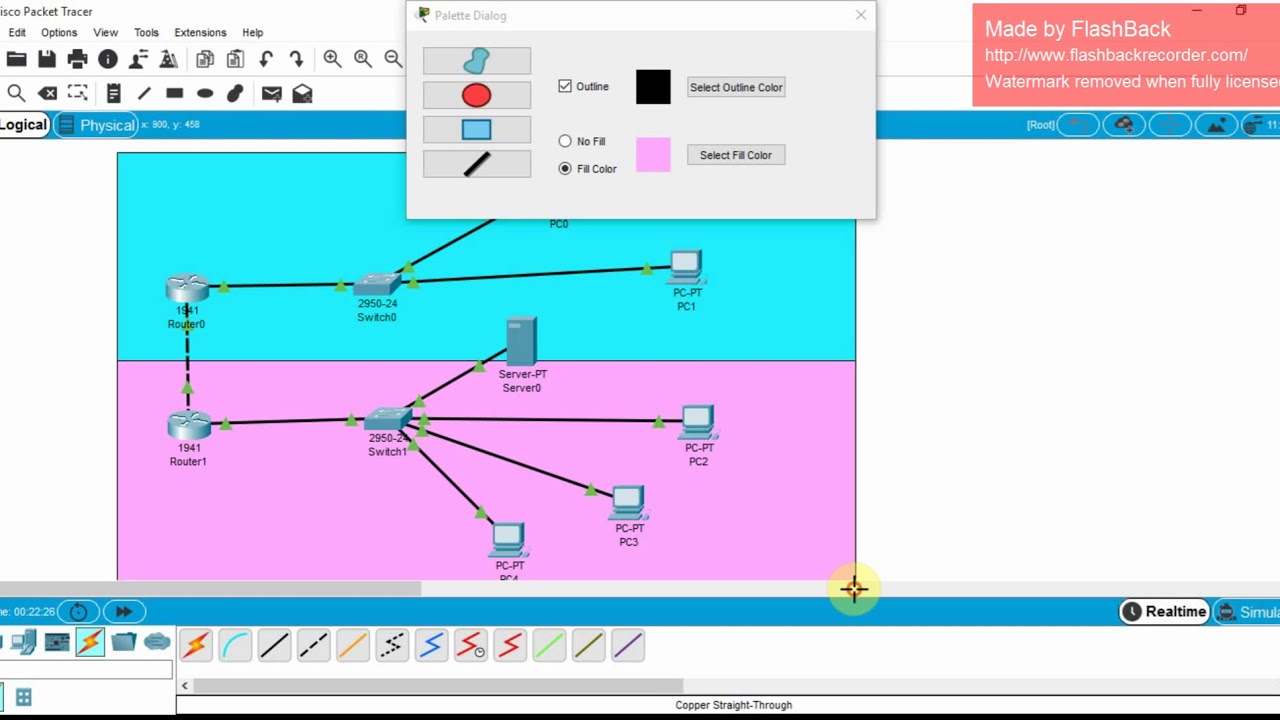Click Set Tiled Background mountain icon

(x=1216, y=125)
